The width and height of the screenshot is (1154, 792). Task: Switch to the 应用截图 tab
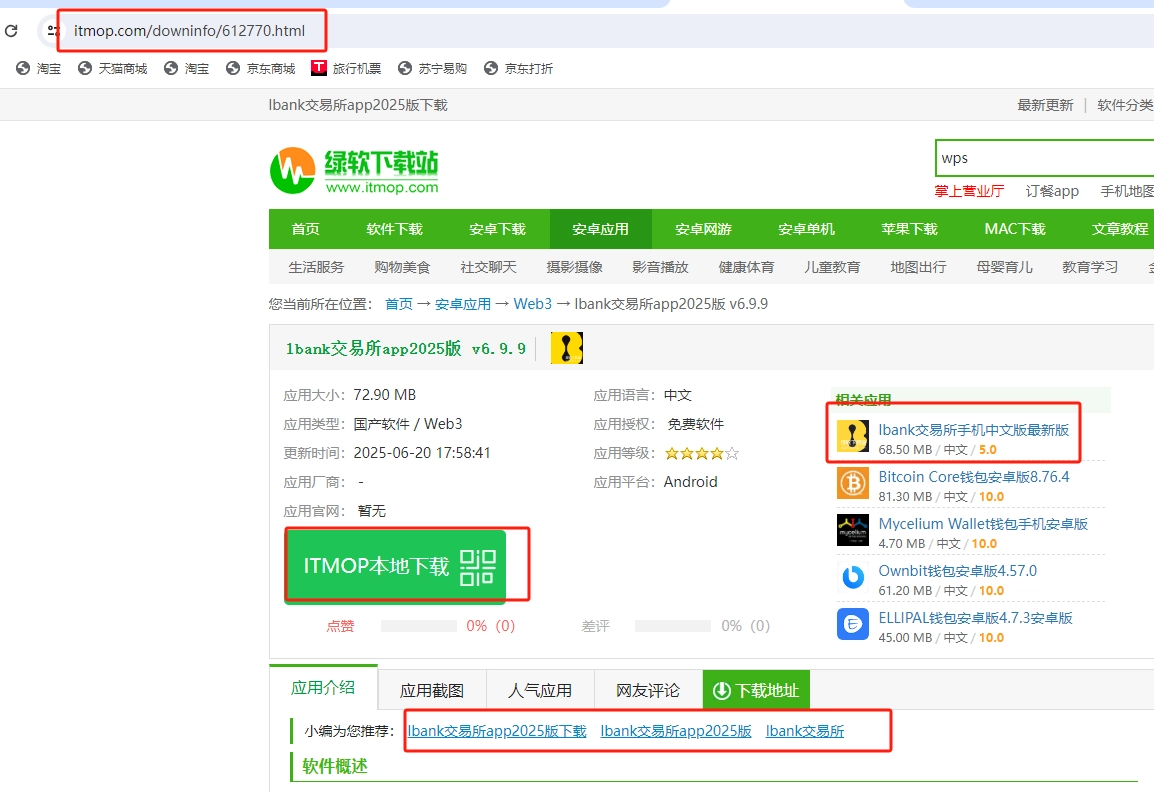(432, 690)
